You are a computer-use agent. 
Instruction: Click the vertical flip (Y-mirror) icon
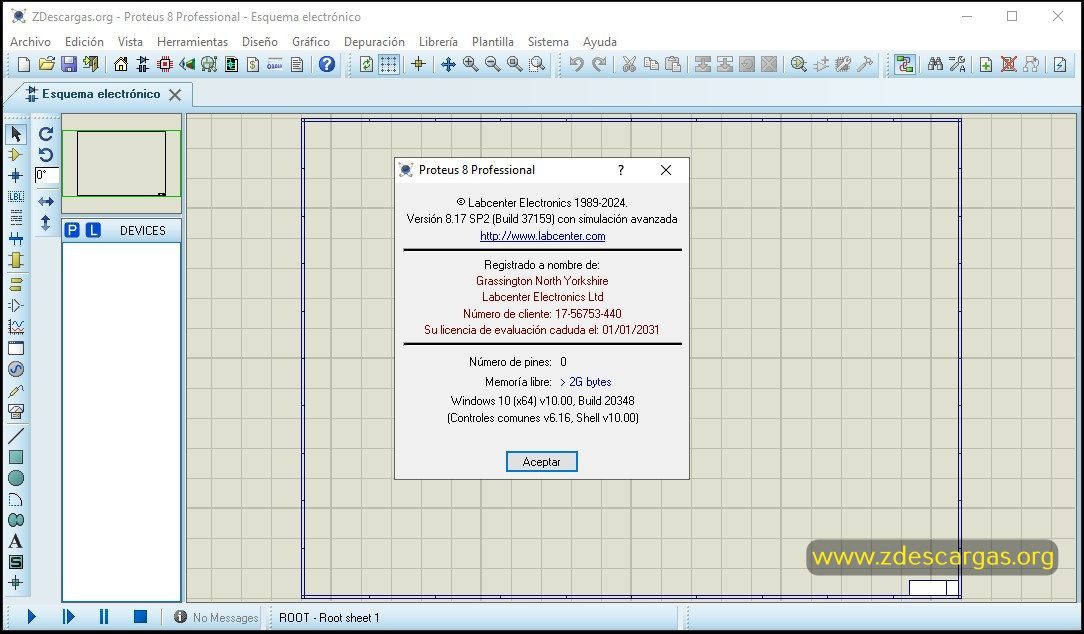[46, 223]
